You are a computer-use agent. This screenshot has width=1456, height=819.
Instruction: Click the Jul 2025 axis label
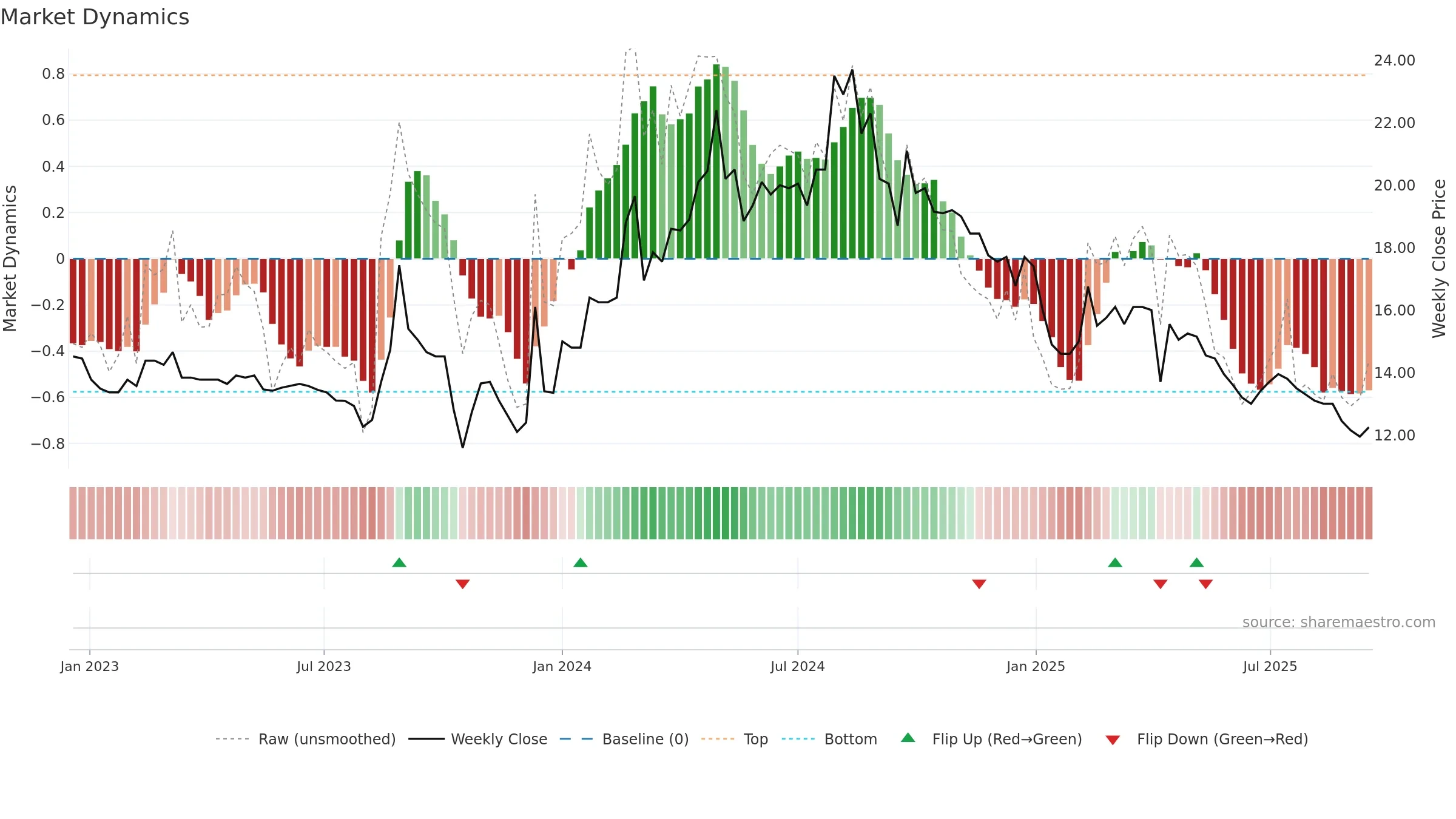tap(1270, 666)
